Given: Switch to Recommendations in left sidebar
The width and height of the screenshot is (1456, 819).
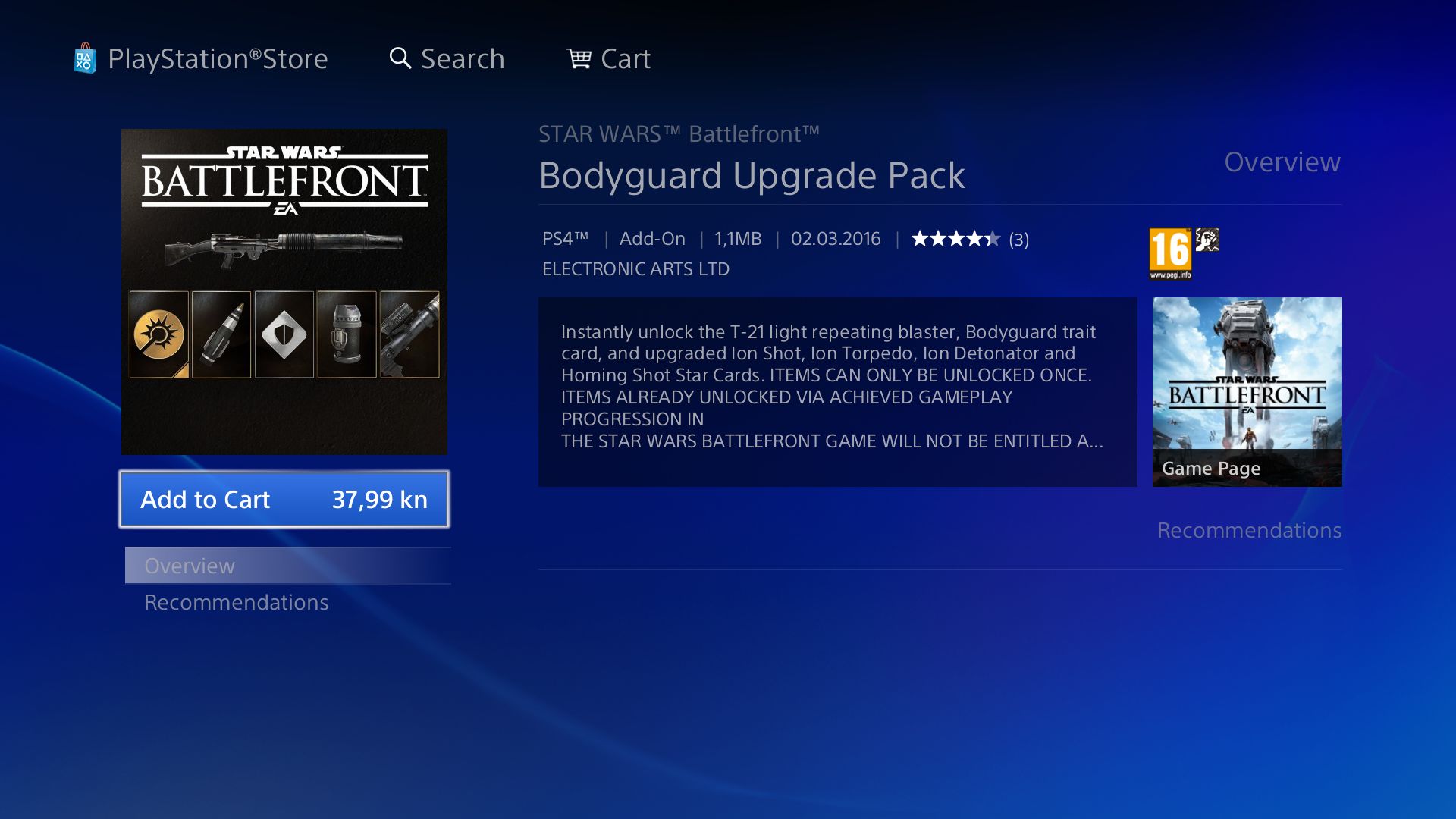Looking at the screenshot, I should 237,602.
